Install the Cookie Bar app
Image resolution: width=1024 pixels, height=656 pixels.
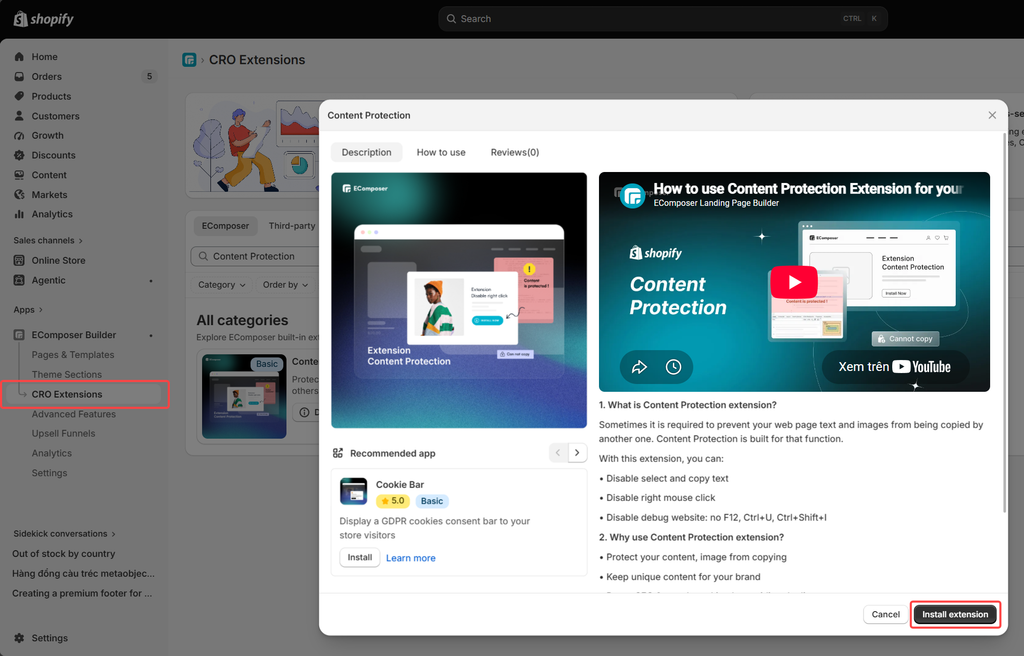[359, 557]
